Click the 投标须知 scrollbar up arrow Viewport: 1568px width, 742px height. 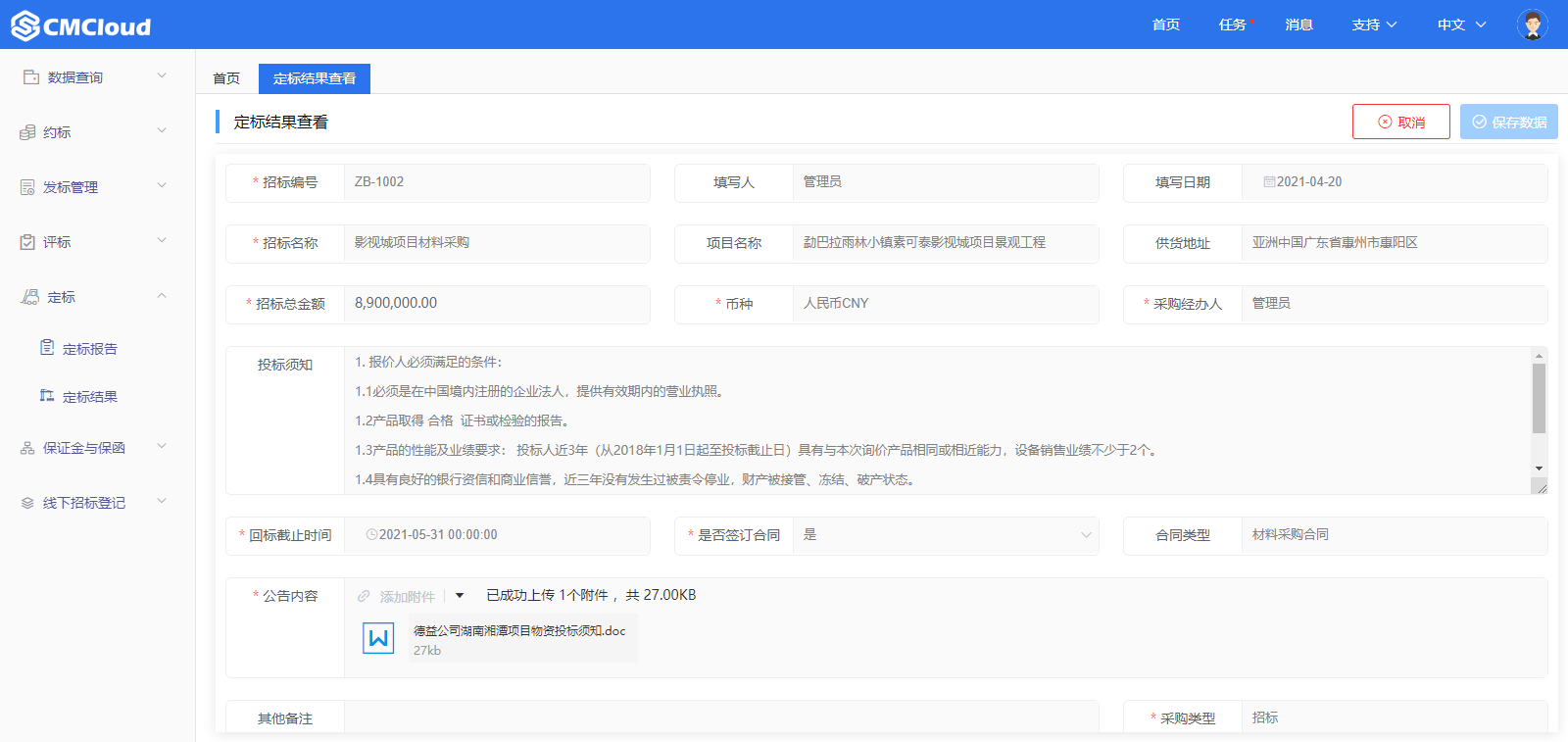1539,356
